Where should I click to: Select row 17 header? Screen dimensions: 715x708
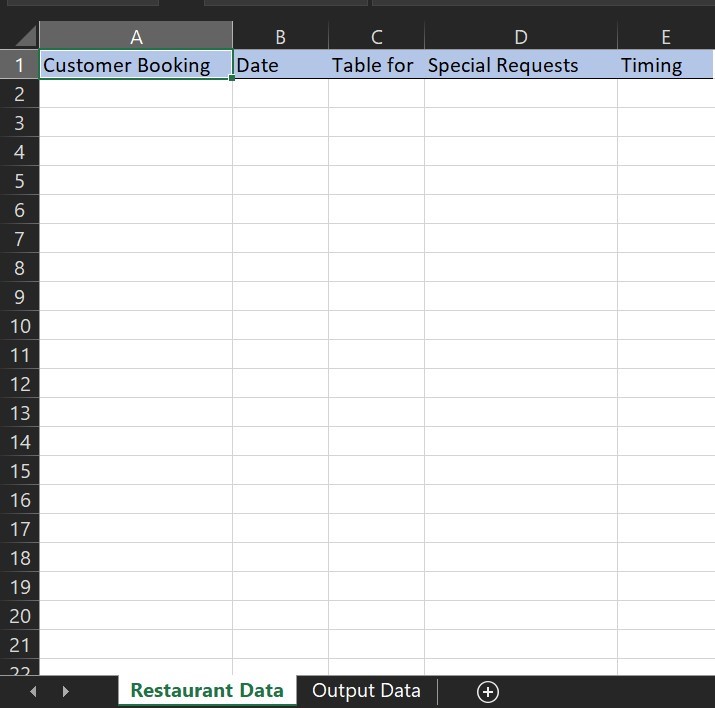19,528
